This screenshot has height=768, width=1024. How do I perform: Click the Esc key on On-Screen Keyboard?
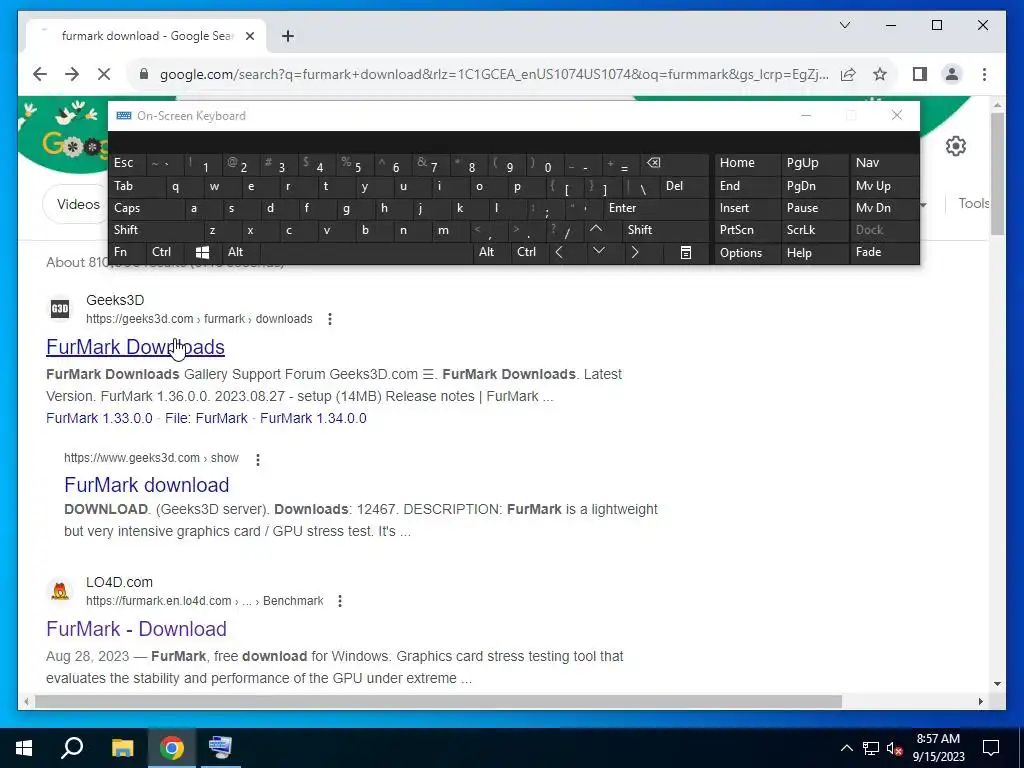128,163
